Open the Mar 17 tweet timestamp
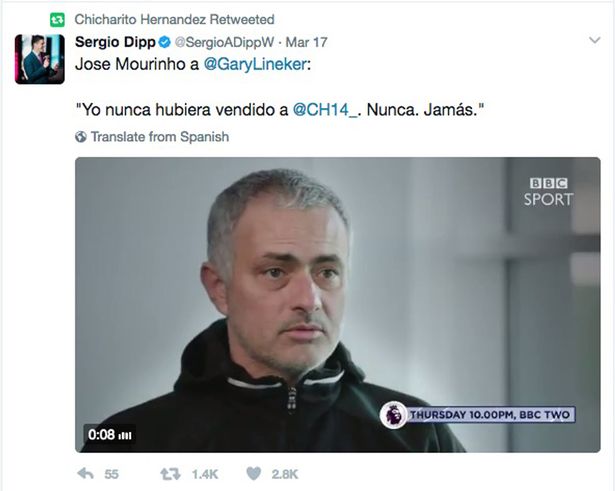This screenshot has width=615, height=491. (306, 42)
